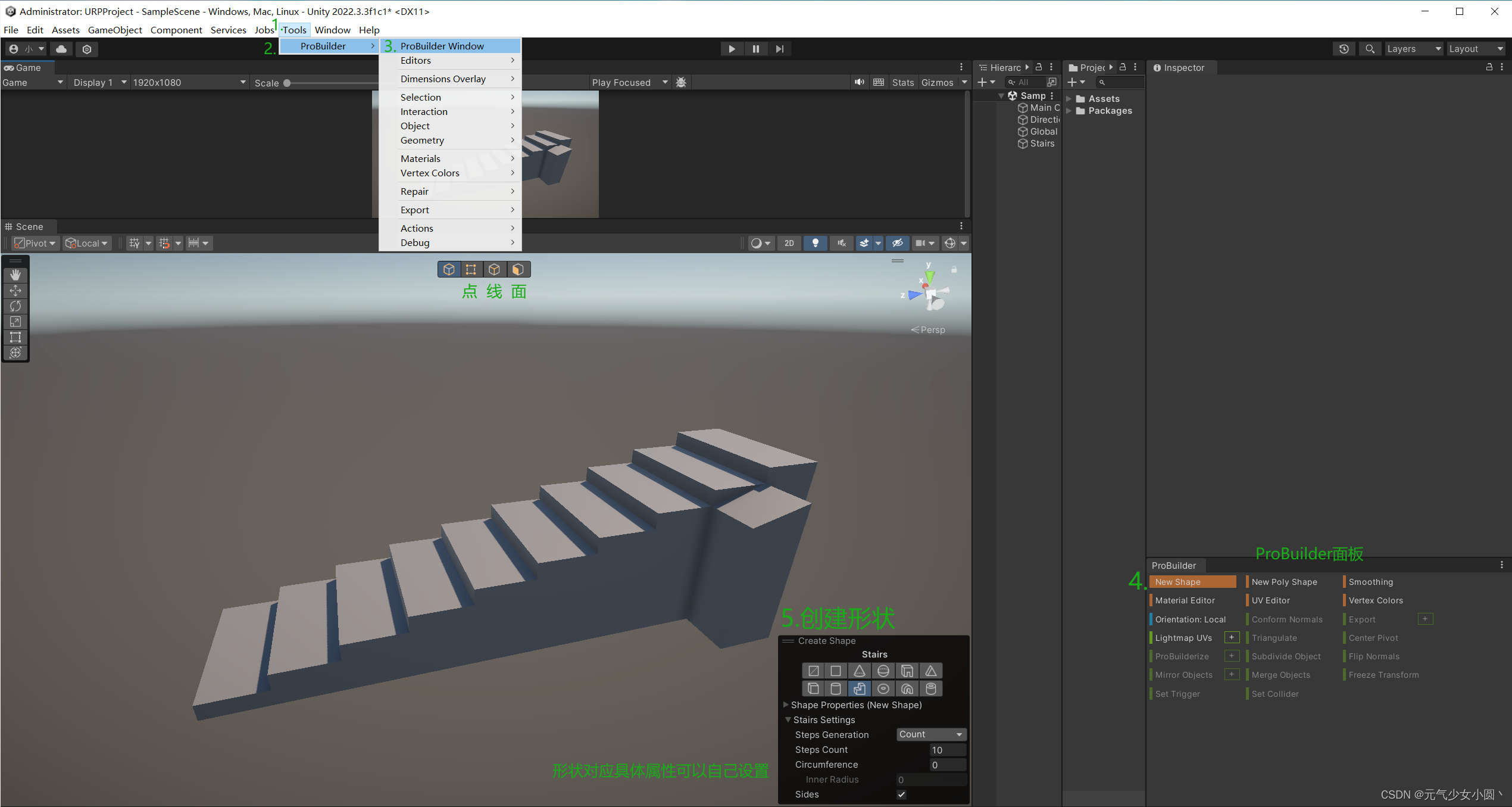Switch to ProBuilder object selection mode
The height and width of the screenshot is (807, 1512).
coord(449,270)
